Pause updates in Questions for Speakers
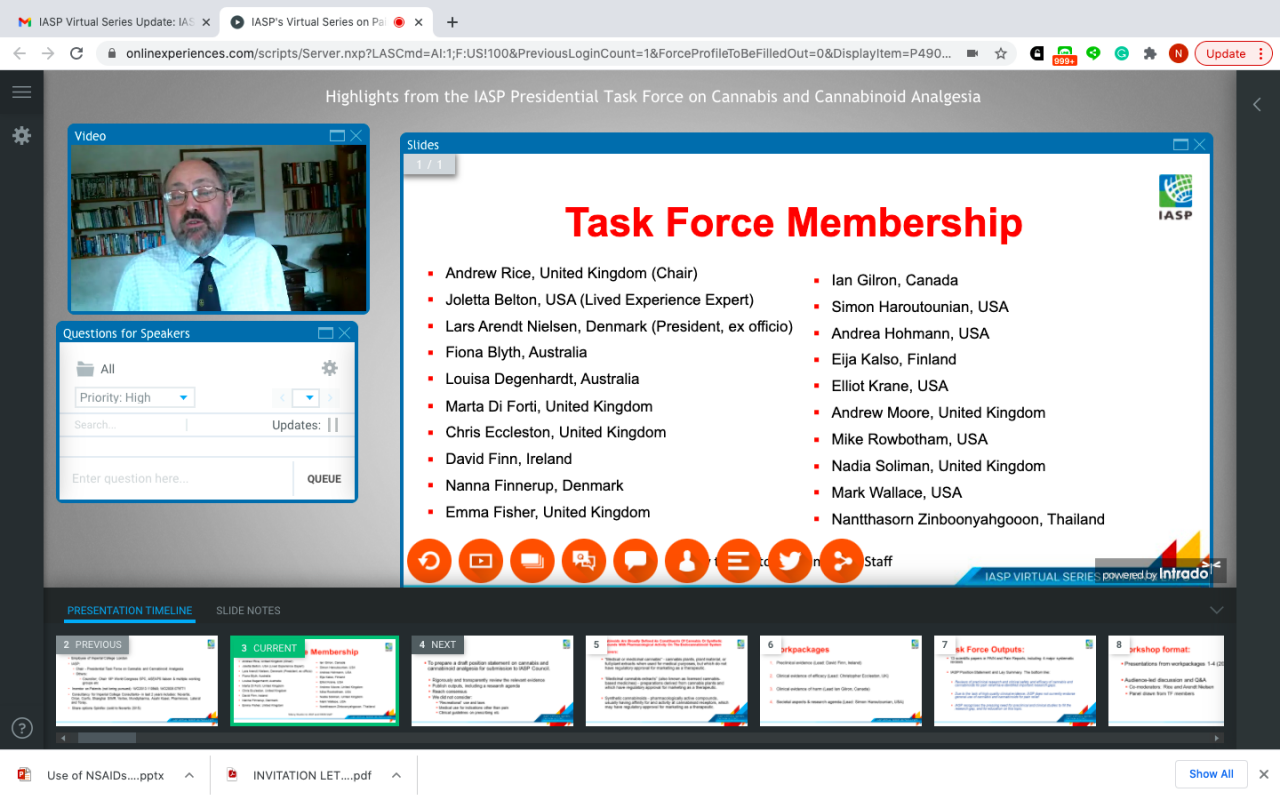This screenshot has height=800, width=1280. point(333,425)
